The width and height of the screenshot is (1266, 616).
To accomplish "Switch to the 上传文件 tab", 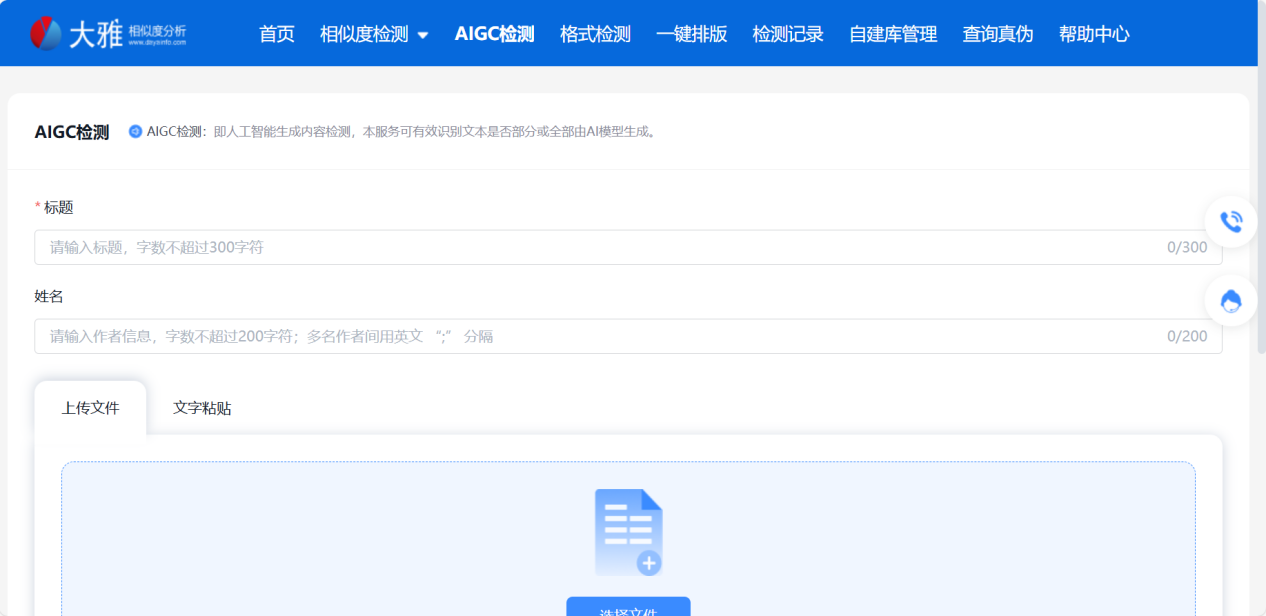I will [90, 408].
